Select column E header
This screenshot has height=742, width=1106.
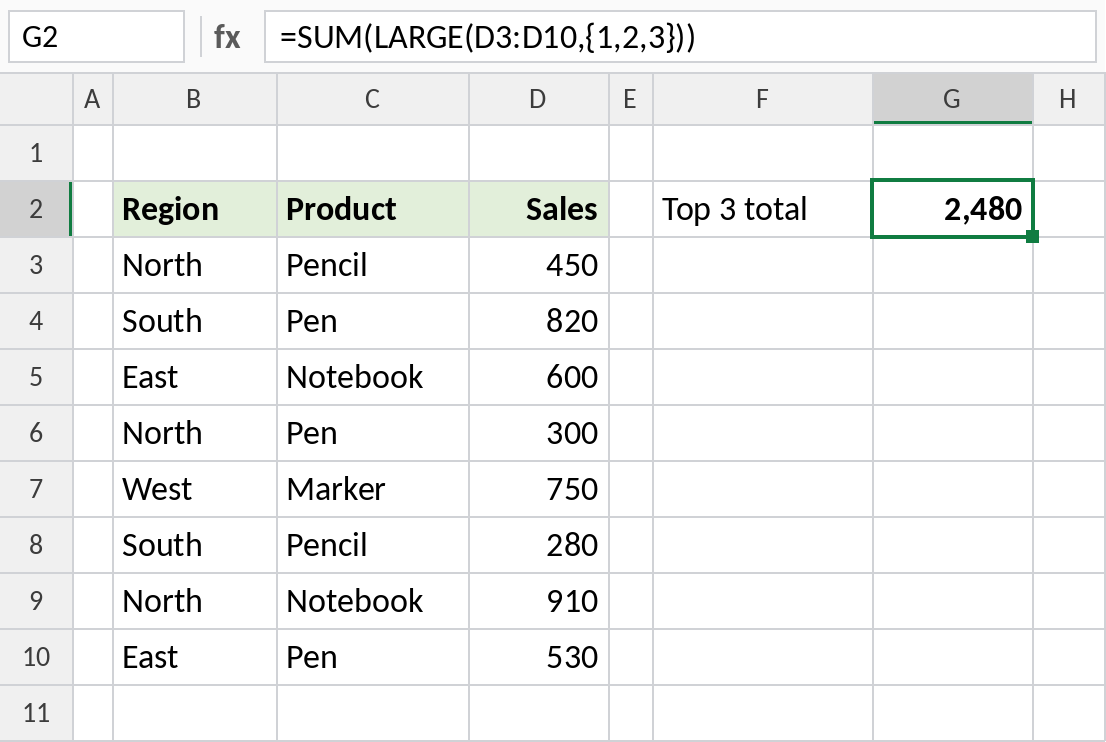click(x=631, y=99)
